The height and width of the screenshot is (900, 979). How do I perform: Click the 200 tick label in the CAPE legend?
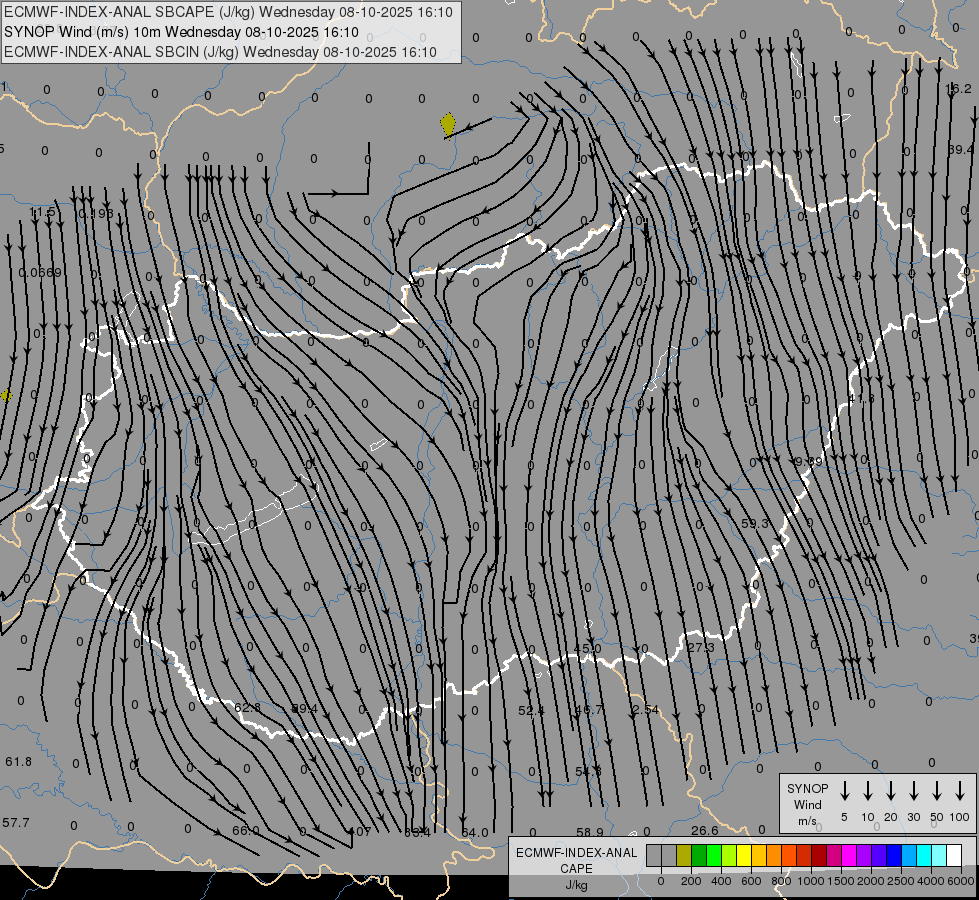(x=691, y=881)
